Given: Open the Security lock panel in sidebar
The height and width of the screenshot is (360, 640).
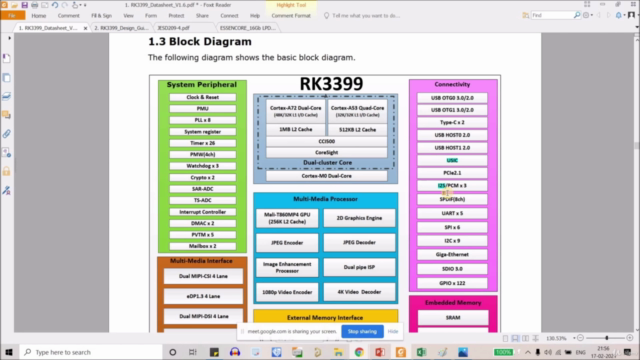Looking at the screenshot, I should click(7, 171).
